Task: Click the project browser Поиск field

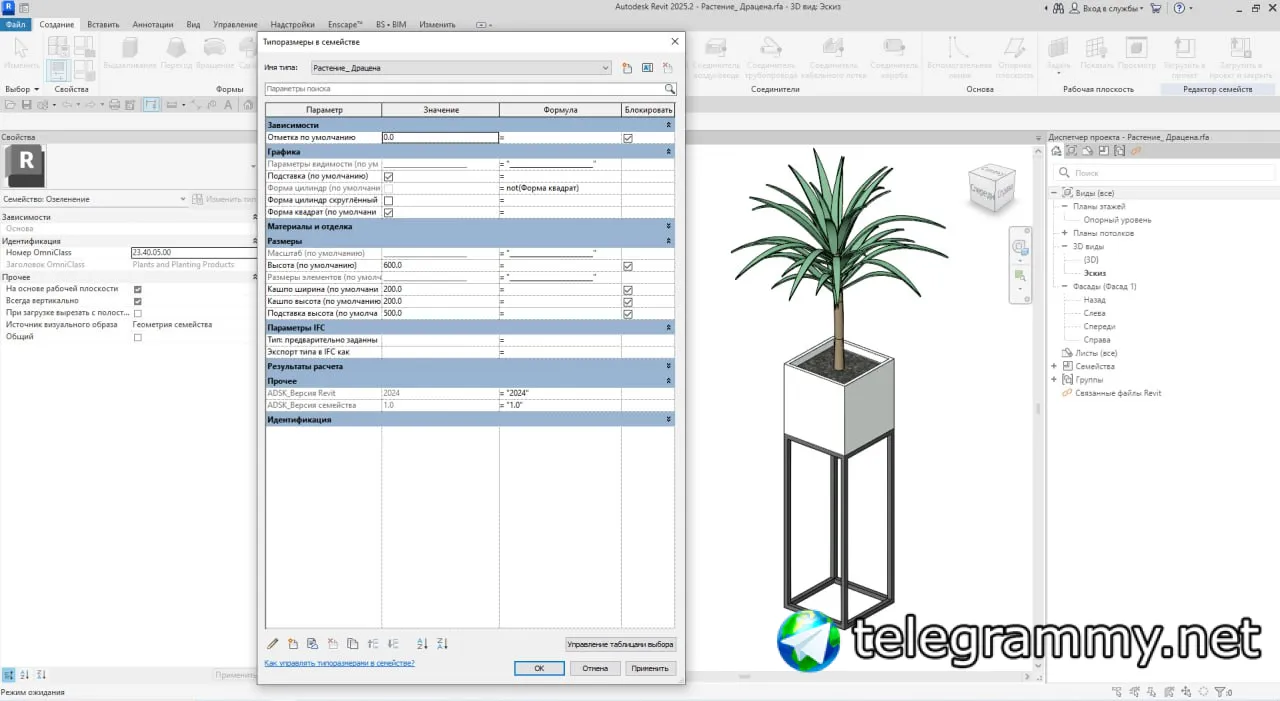Action: [x=1162, y=173]
